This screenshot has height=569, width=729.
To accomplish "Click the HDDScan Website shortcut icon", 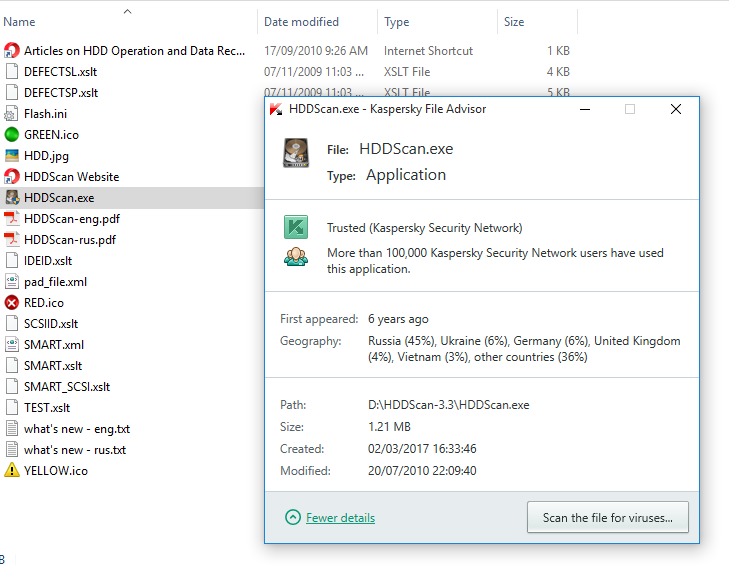I will pyautogui.click(x=12, y=177).
